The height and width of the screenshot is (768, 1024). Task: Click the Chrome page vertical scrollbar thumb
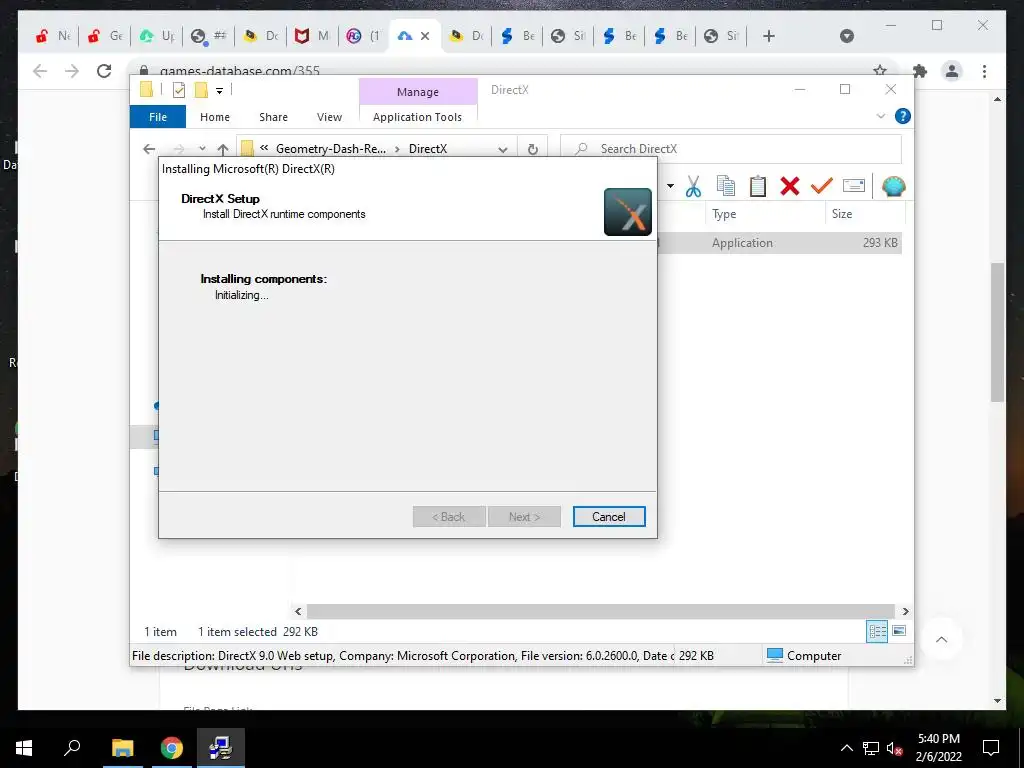click(x=997, y=332)
